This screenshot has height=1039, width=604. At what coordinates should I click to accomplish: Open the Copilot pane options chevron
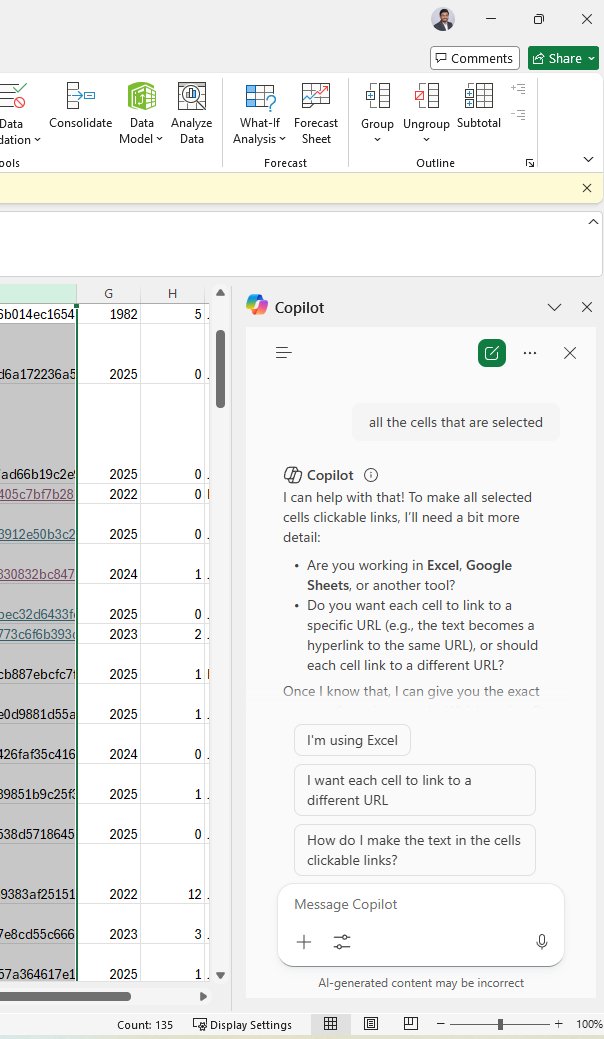click(554, 307)
